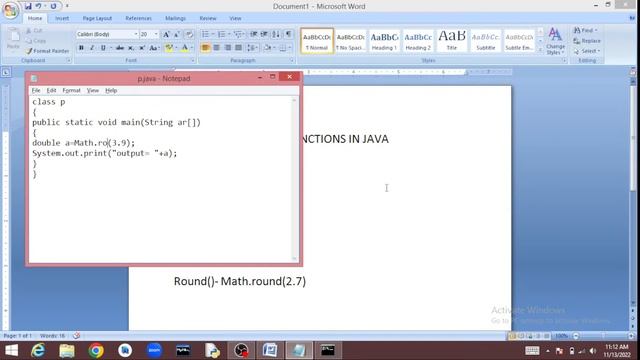Click the Word zoom slider in status bar
This screenshot has width=640, height=360.
pos(603,336)
